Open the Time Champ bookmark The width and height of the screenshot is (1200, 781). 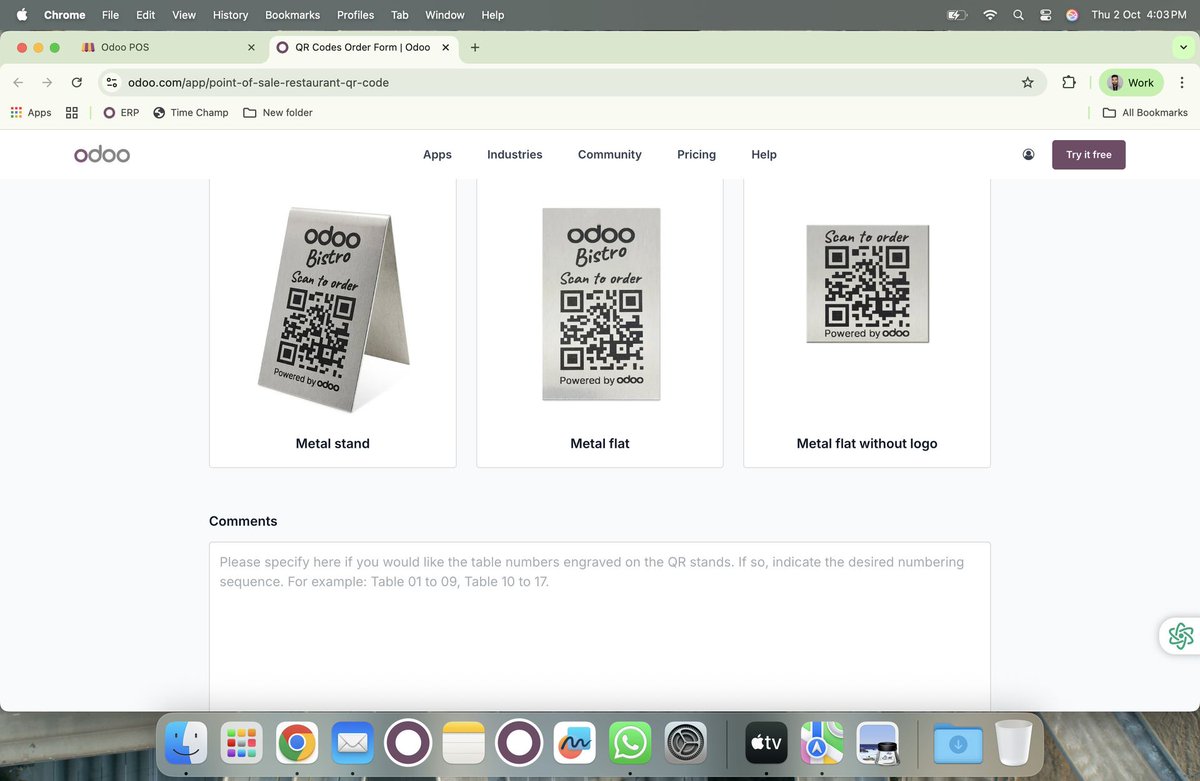pos(191,113)
